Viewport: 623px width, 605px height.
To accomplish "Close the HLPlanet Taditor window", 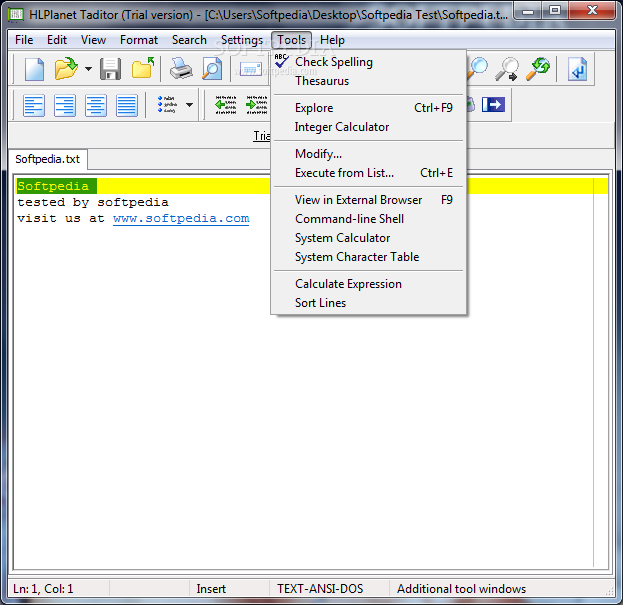I will 592,11.
